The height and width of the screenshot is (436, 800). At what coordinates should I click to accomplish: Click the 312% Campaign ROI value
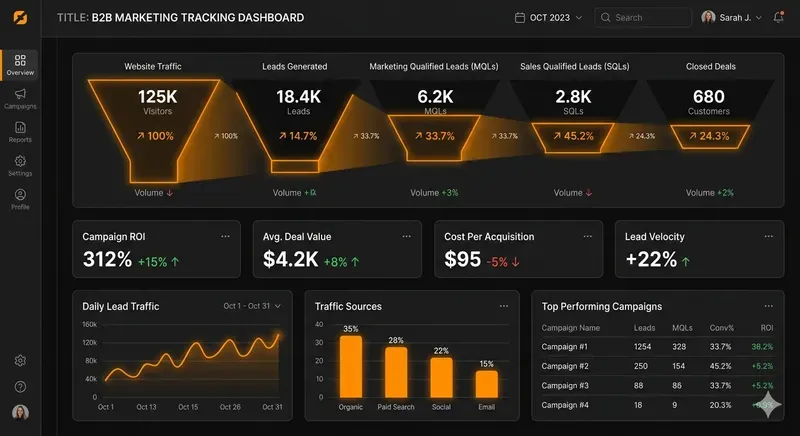[x=107, y=259]
